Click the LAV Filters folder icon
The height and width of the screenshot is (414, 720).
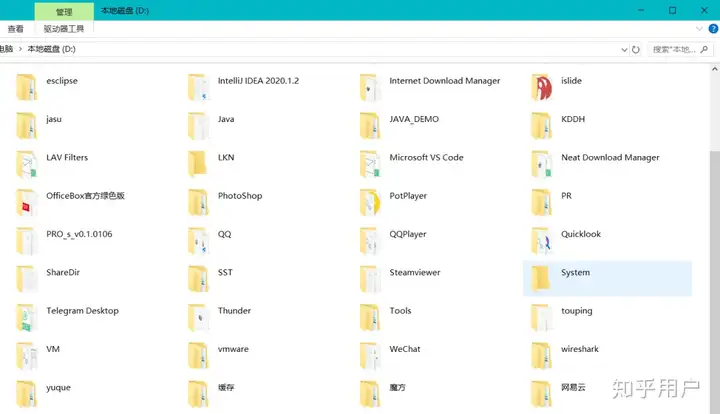[26, 164]
